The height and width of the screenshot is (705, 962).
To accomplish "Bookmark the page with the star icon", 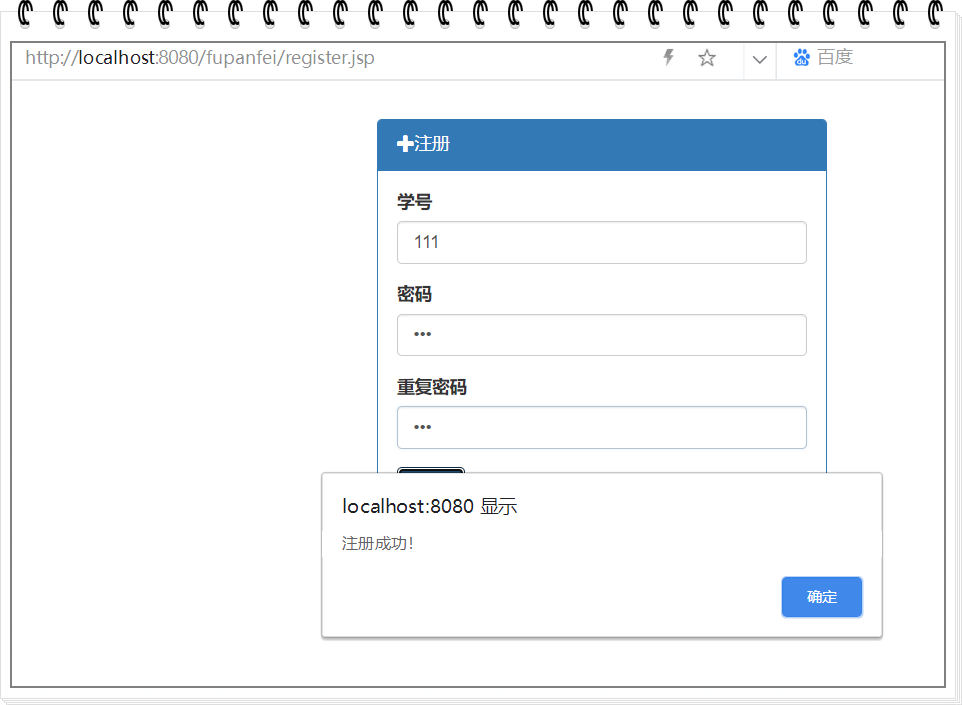I will point(707,58).
